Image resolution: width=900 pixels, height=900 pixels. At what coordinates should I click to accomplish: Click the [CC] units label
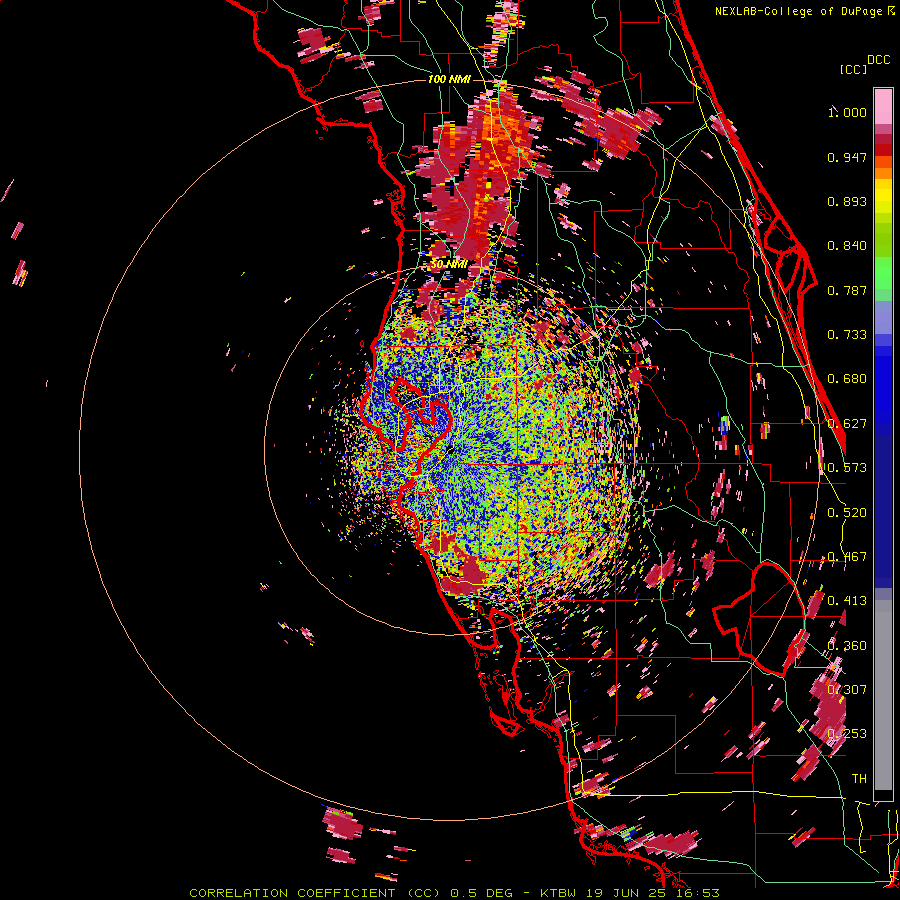853,69
